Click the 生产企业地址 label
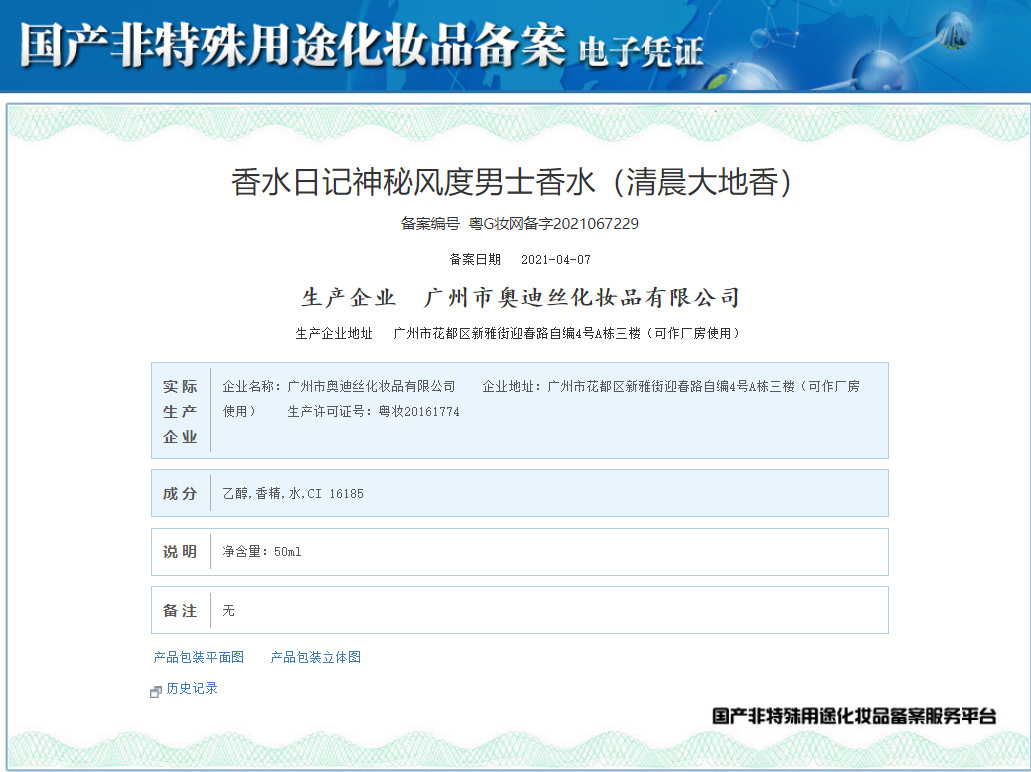The width and height of the screenshot is (1031, 772). (334, 333)
